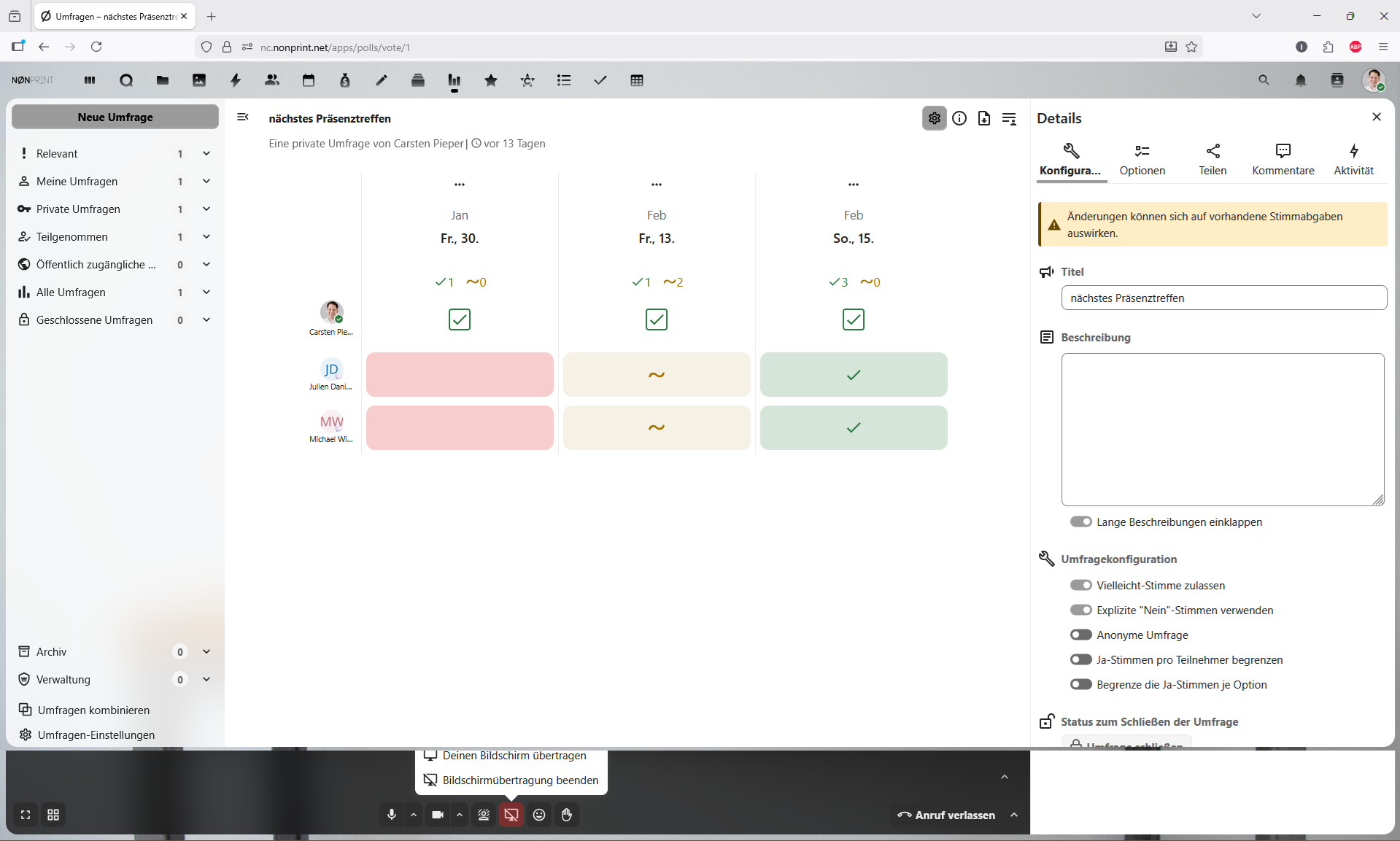The image size is (1400, 841).
Task: Click the Titel input field
Action: [x=1223, y=298]
